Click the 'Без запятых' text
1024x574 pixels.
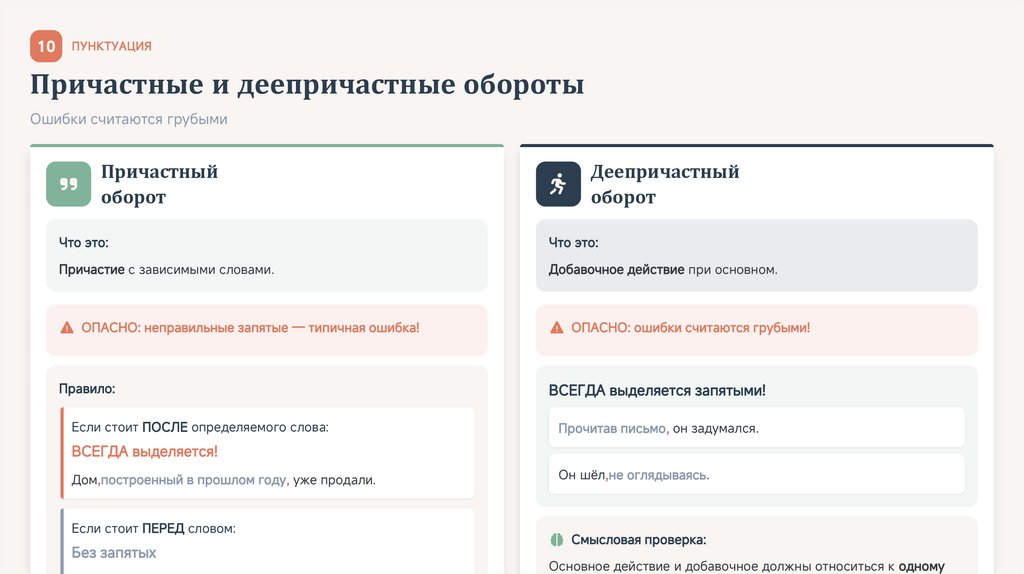[x=114, y=553]
